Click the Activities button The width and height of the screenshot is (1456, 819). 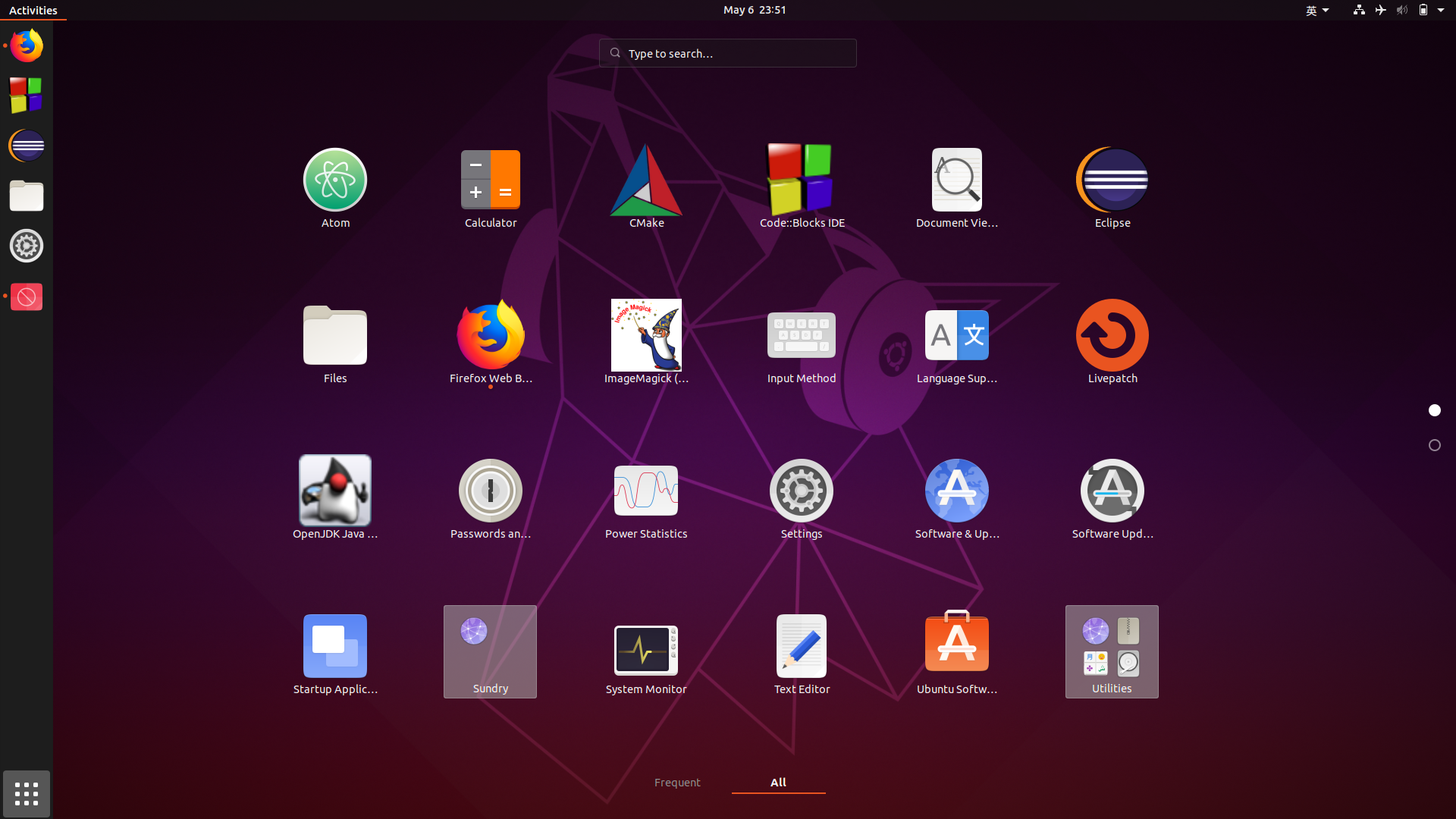(x=33, y=10)
